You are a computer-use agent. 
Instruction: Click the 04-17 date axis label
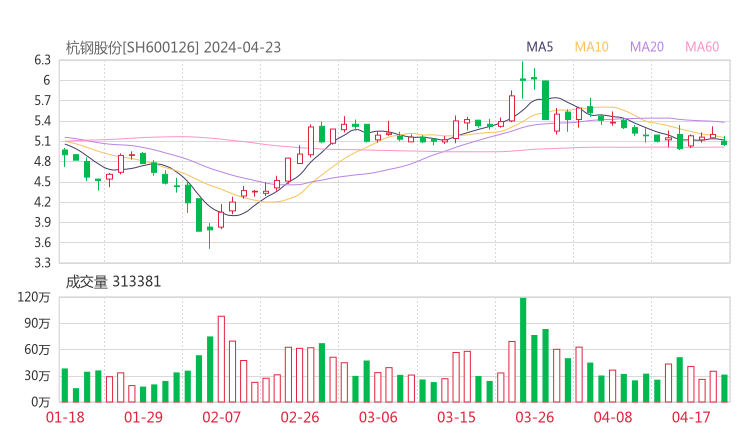click(691, 417)
